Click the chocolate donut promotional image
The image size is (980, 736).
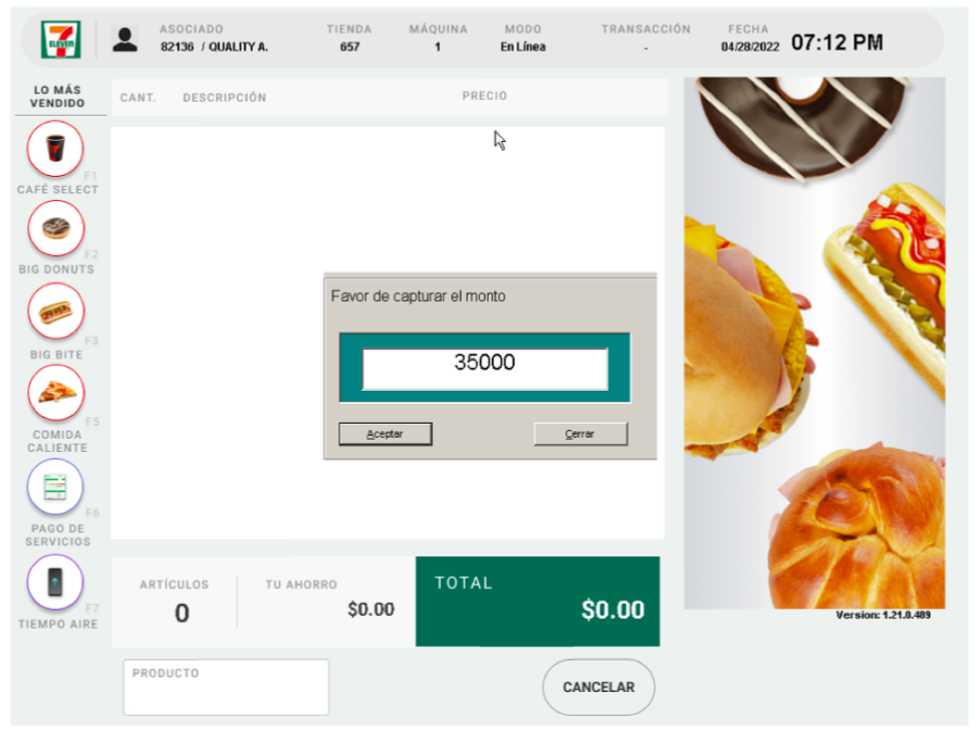(x=802, y=127)
